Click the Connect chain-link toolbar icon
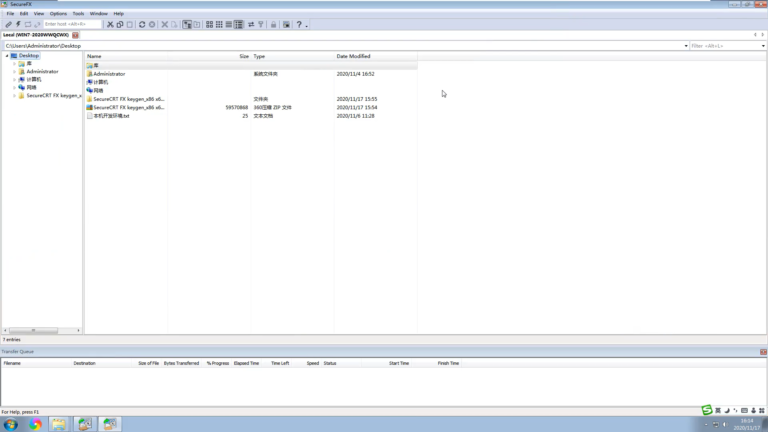 coord(8,24)
